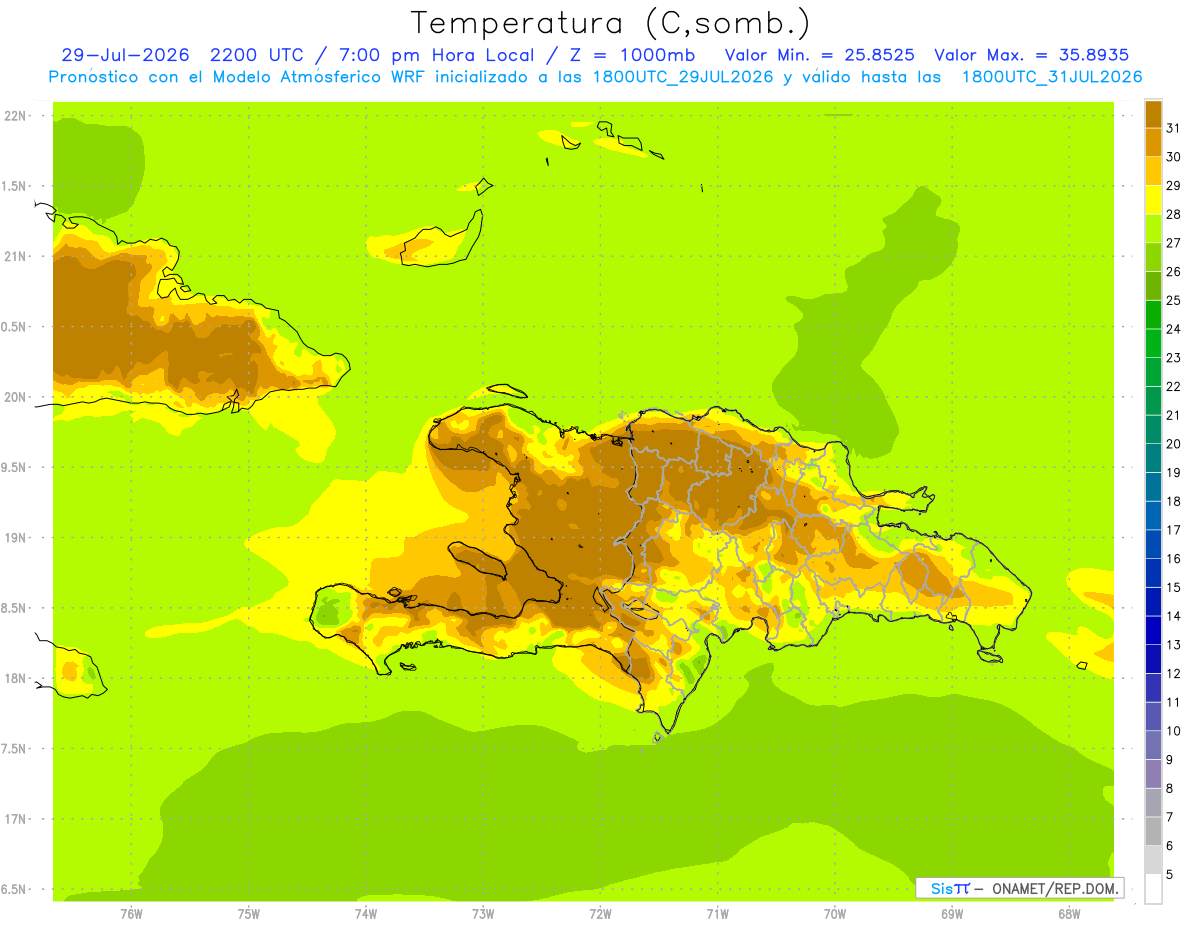This screenshot has width=1200, height=927.
Task: Click the colorbar label '25'
Action: coord(1174,300)
